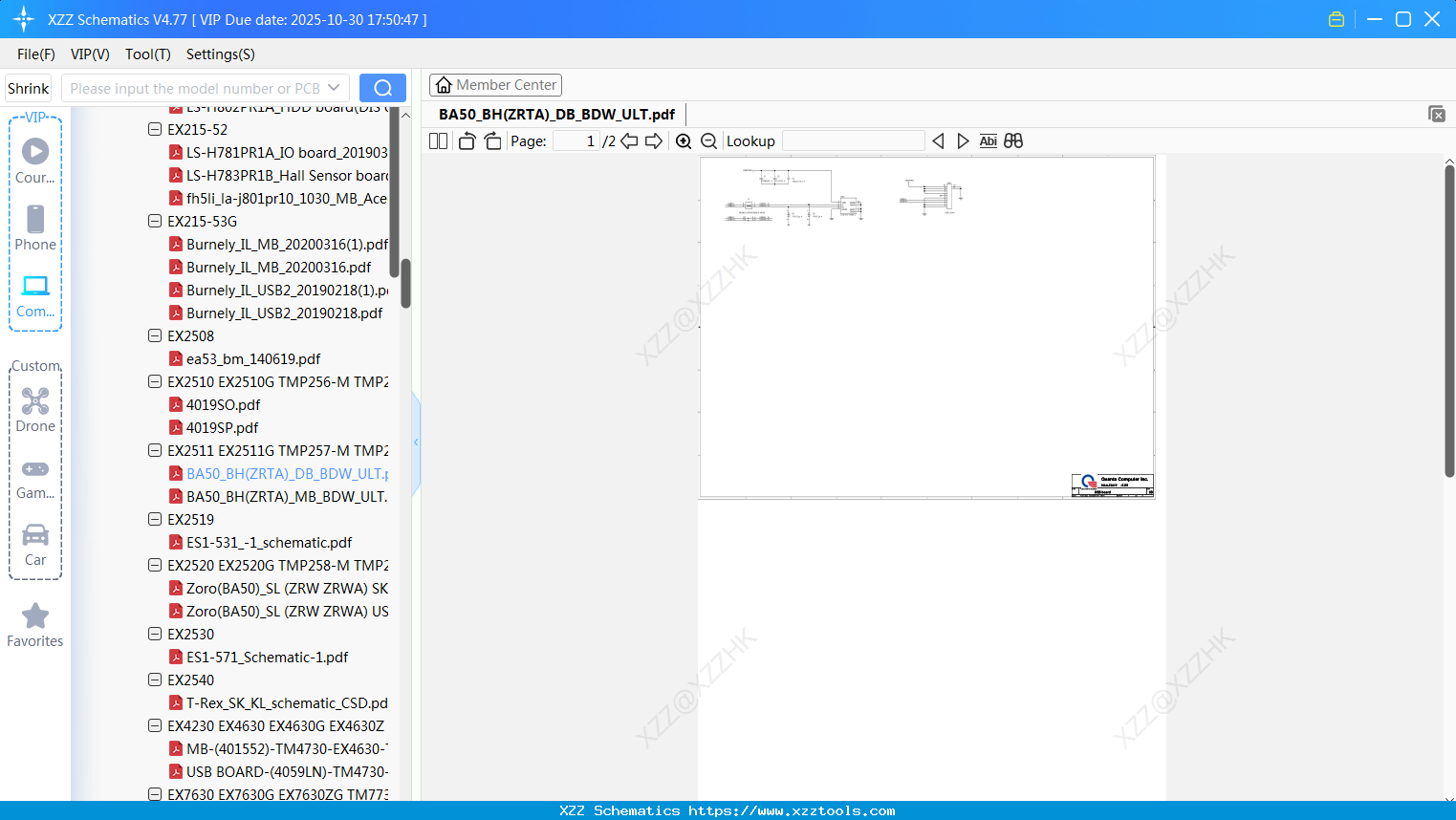The image size is (1456, 820).
Task: Click the schematic page preview
Action: coord(927,327)
